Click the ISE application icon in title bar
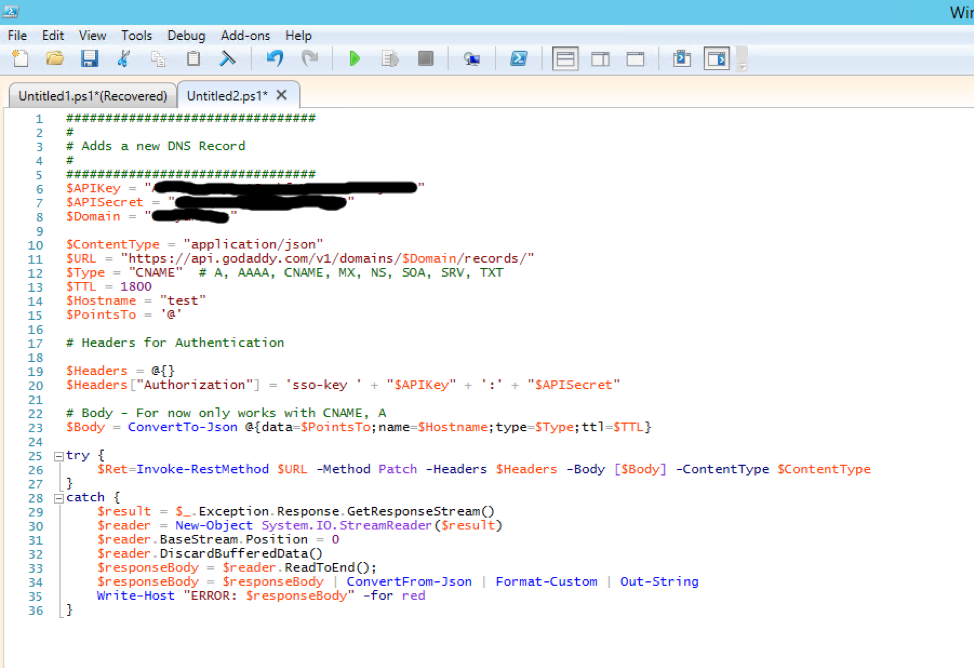 click(11, 11)
